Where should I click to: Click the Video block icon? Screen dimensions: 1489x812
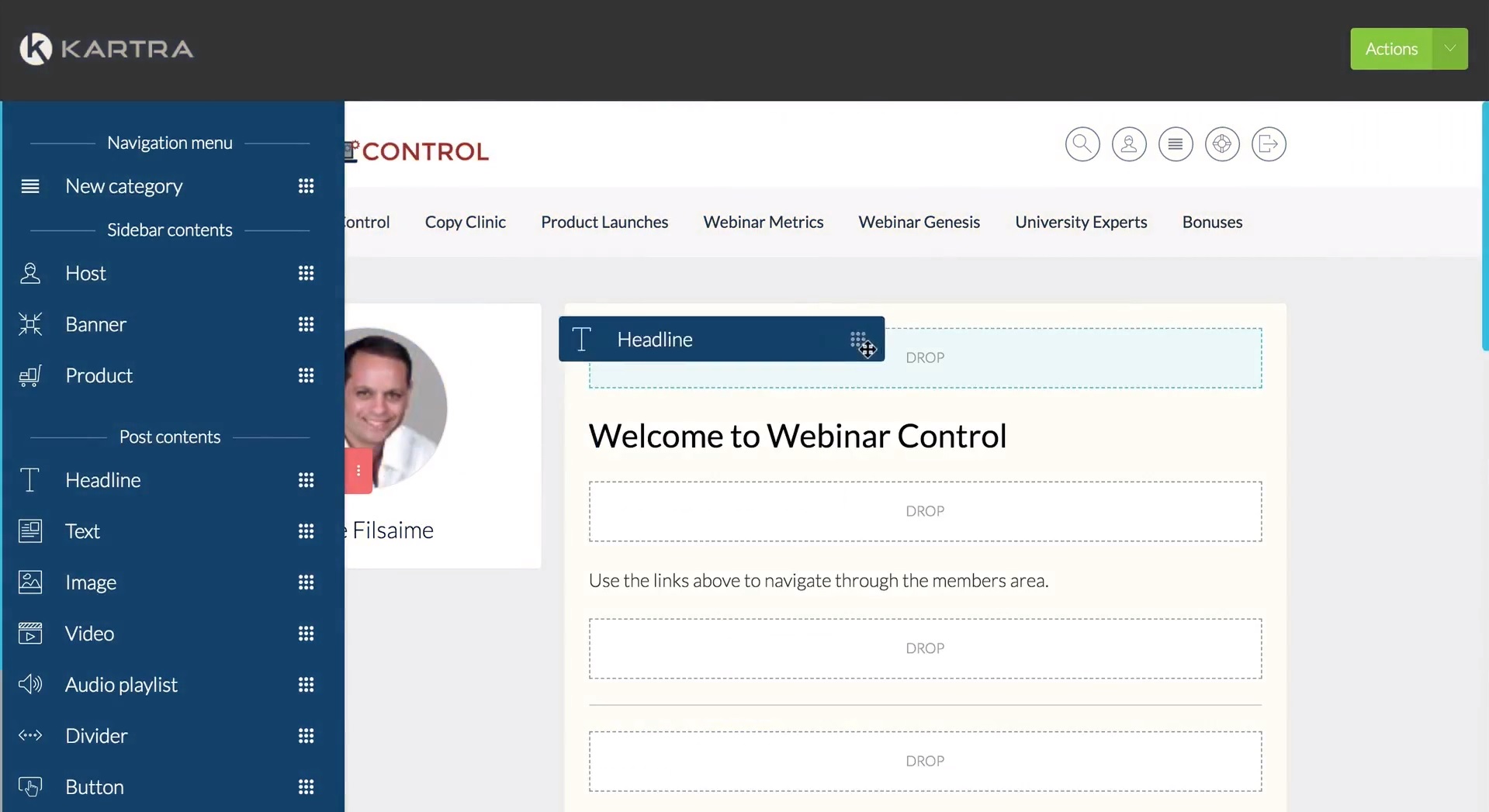pyautogui.click(x=30, y=634)
